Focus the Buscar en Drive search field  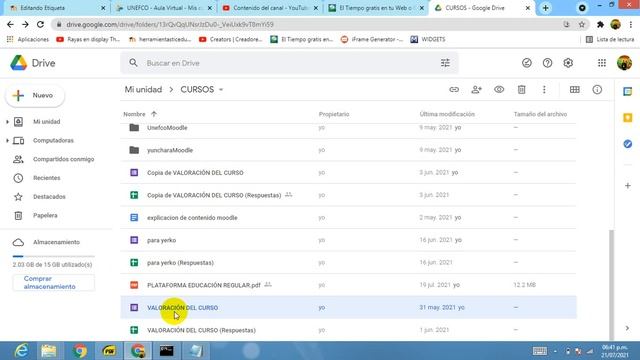click(289, 63)
